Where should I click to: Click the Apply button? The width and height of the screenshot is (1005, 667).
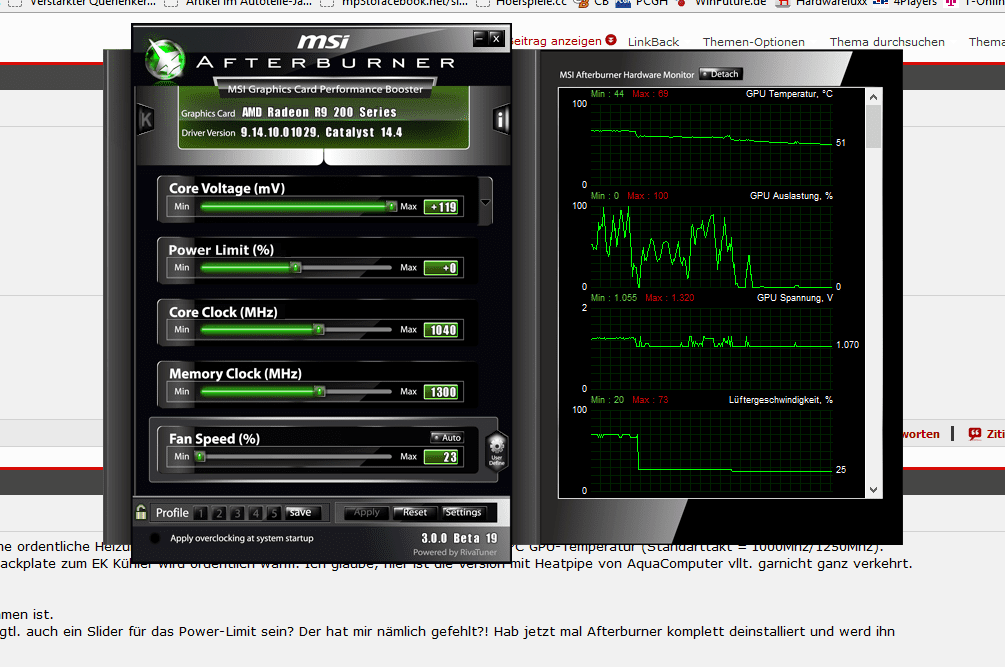pos(367,512)
